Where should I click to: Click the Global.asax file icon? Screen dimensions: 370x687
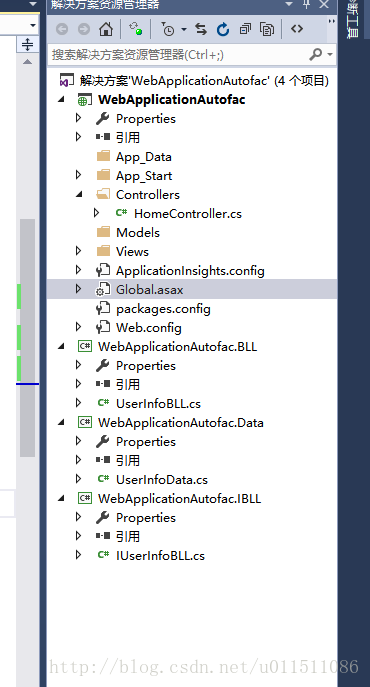click(103, 290)
